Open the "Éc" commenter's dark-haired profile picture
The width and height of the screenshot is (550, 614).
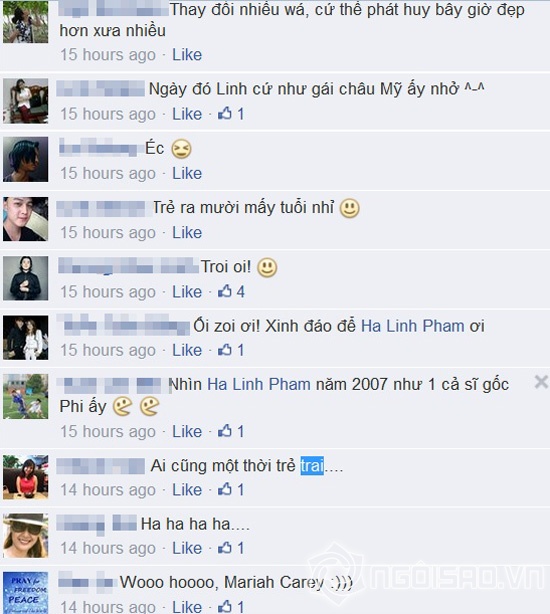[25, 159]
